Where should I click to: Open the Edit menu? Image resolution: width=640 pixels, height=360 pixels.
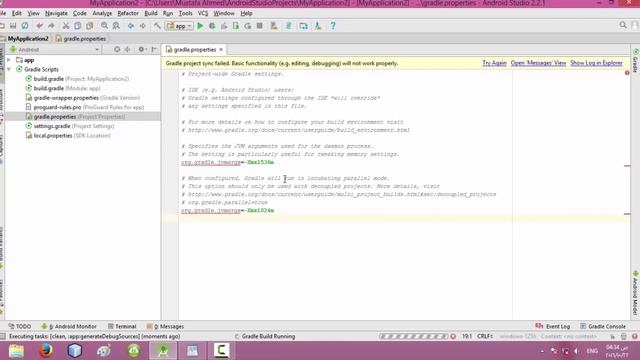[17, 13]
